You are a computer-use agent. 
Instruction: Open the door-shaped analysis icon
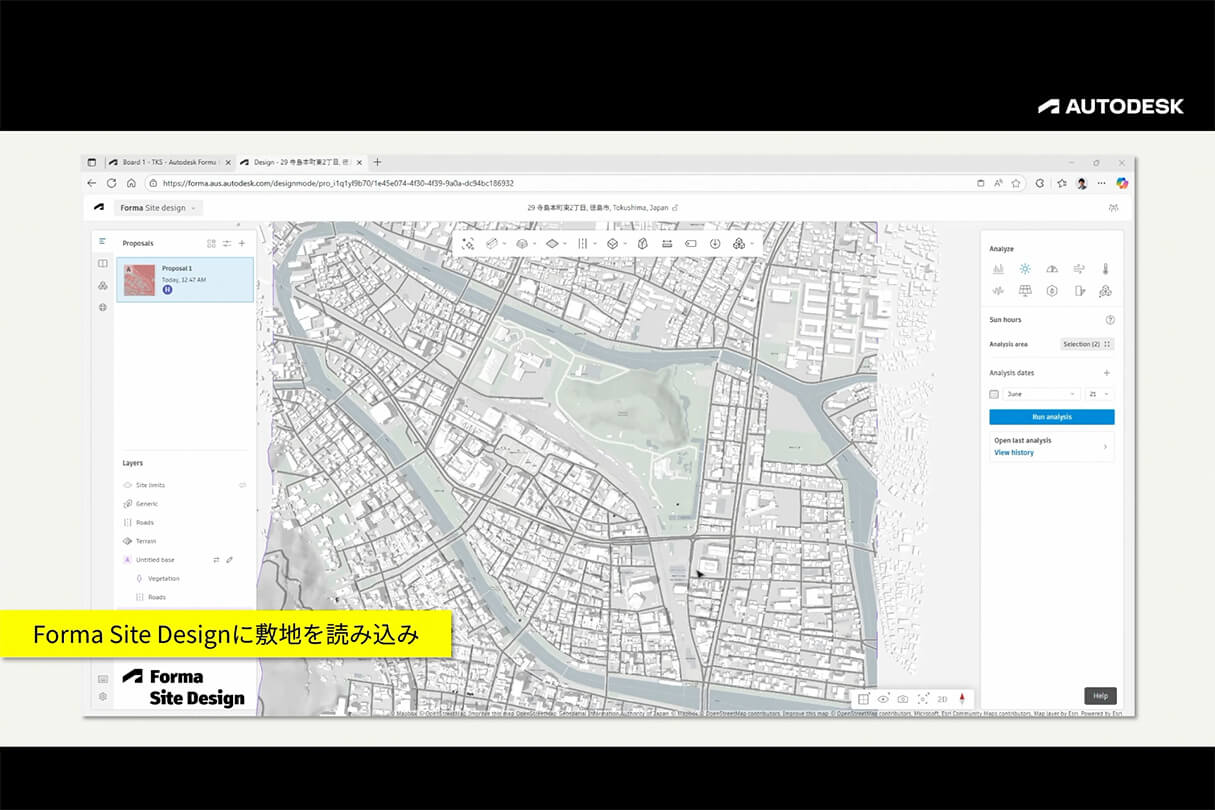click(1079, 291)
